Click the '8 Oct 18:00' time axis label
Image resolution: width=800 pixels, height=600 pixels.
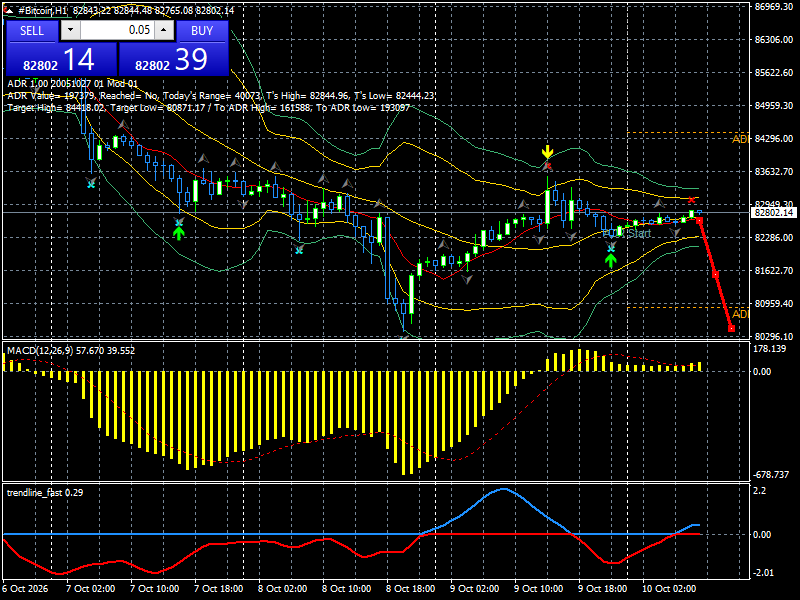(411, 589)
